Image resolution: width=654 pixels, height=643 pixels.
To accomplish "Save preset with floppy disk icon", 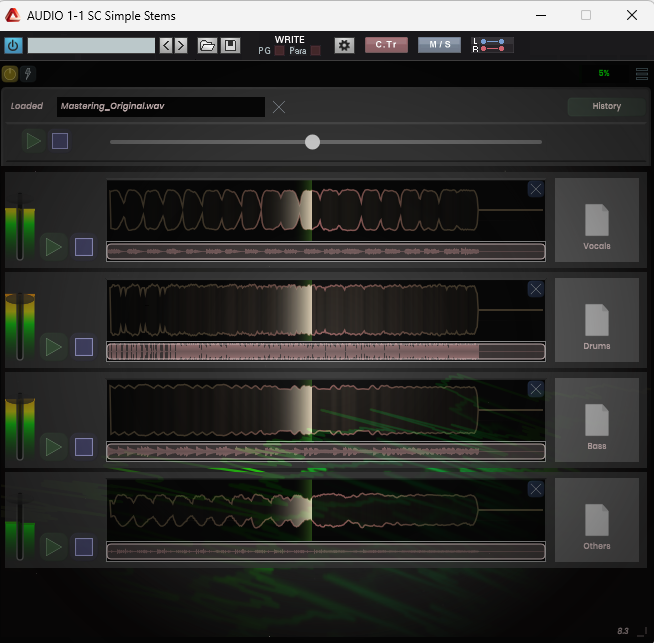I will pos(230,45).
